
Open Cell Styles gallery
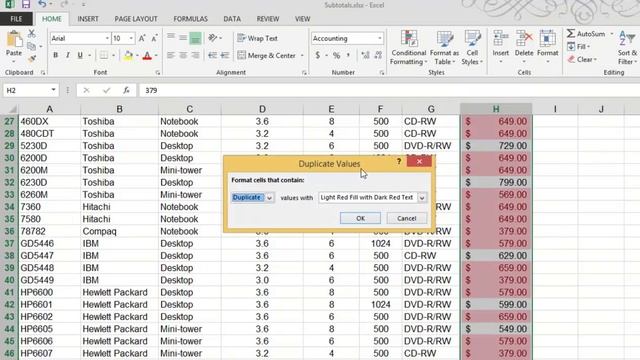pyautogui.click(x=472, y=47)
